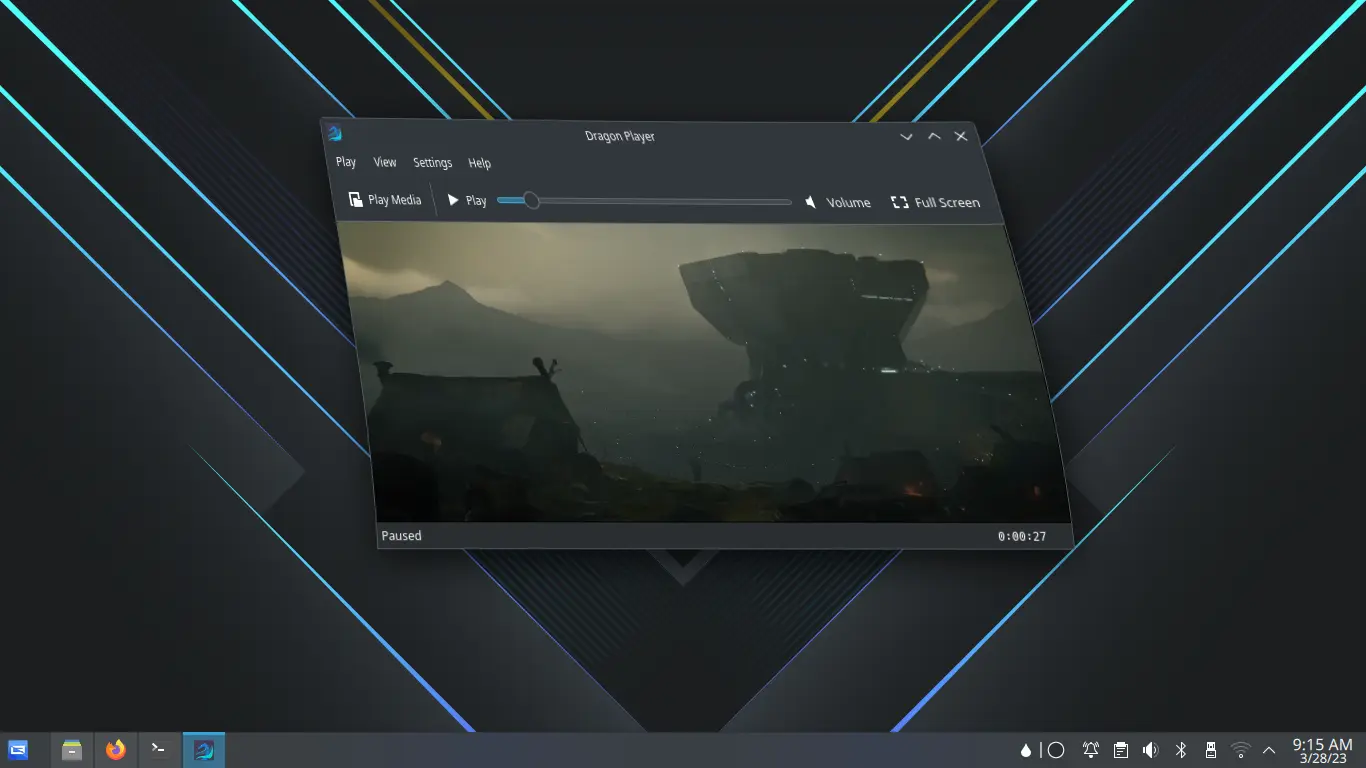
Task: Click the Dragon Player taskbar entry
Action: point(204,750)
